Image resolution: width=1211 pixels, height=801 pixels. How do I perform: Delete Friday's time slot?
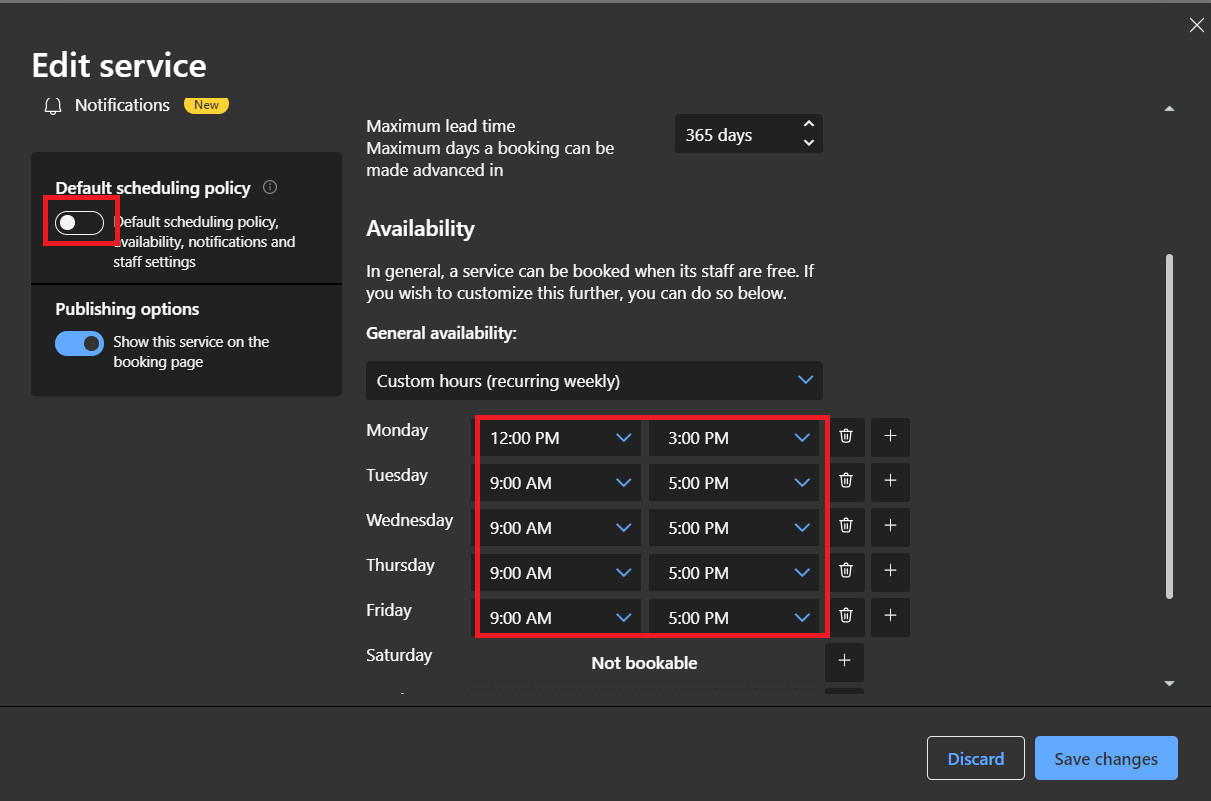845,617
